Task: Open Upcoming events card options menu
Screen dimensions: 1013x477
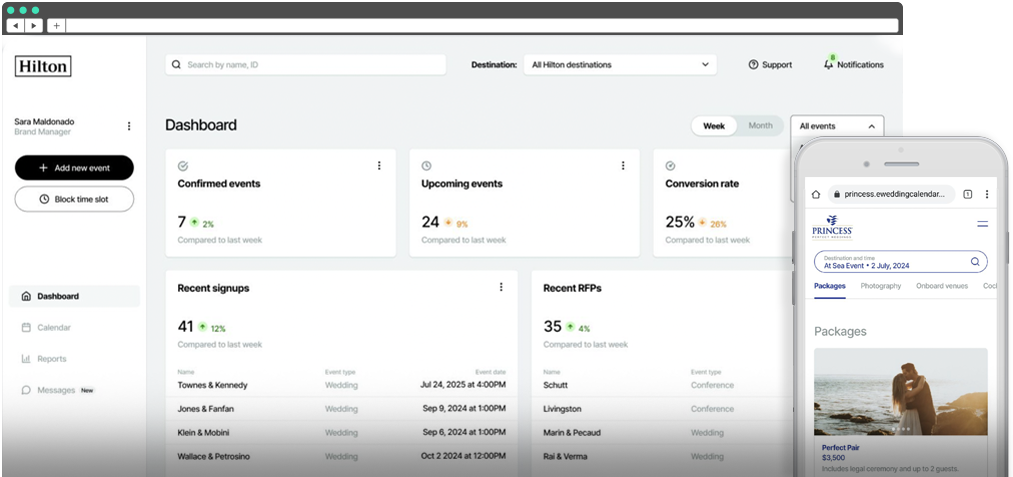Action: pos(623,165)
